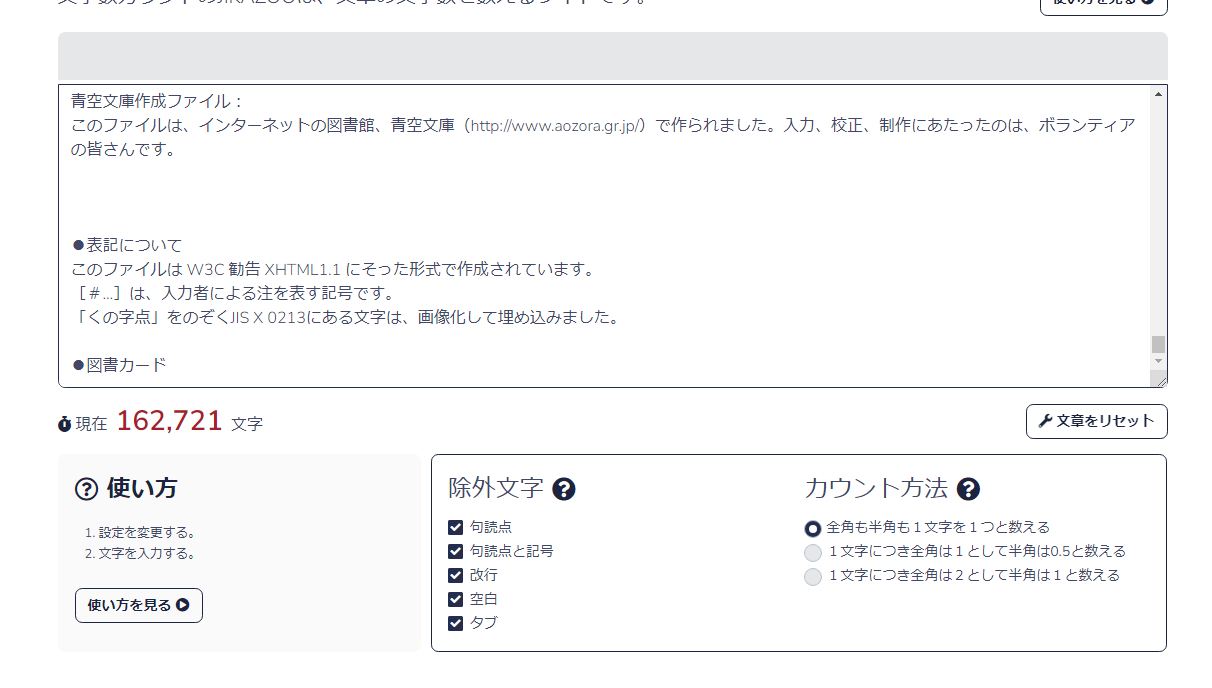The width and height of the screenshot is (1212, 688).
Task: Open the usage guide via bottom 使い方を見る button
Action: [138, 605]
